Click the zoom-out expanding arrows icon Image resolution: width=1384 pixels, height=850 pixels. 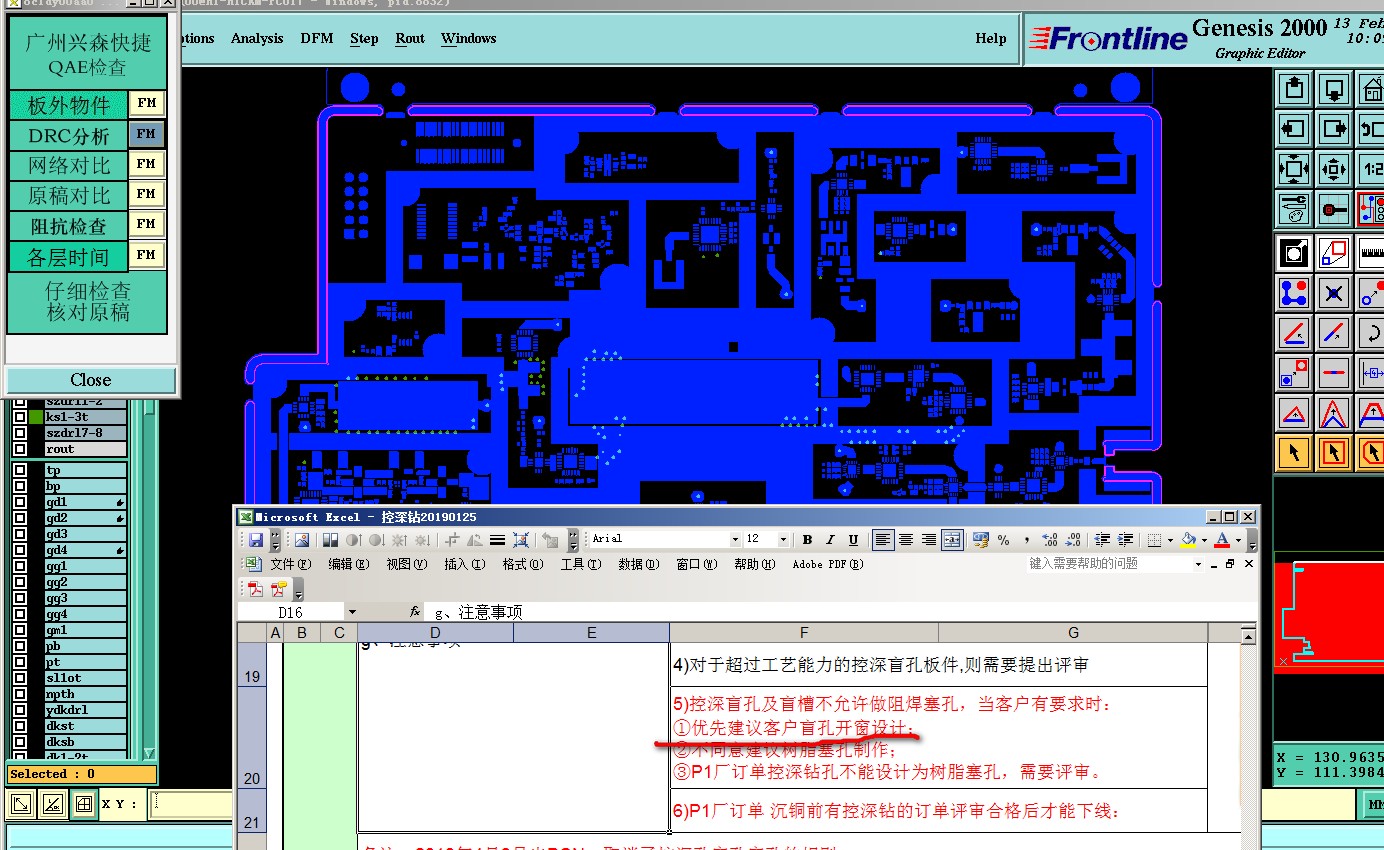[x=1294, y=169]
